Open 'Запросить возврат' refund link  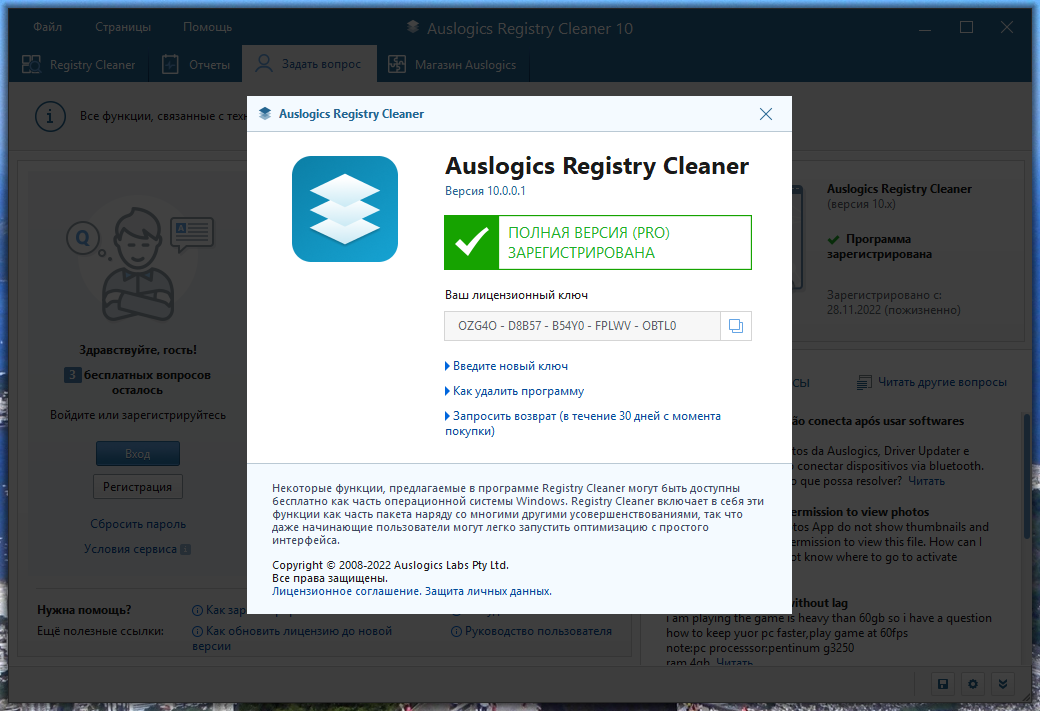tap(583, 423)
